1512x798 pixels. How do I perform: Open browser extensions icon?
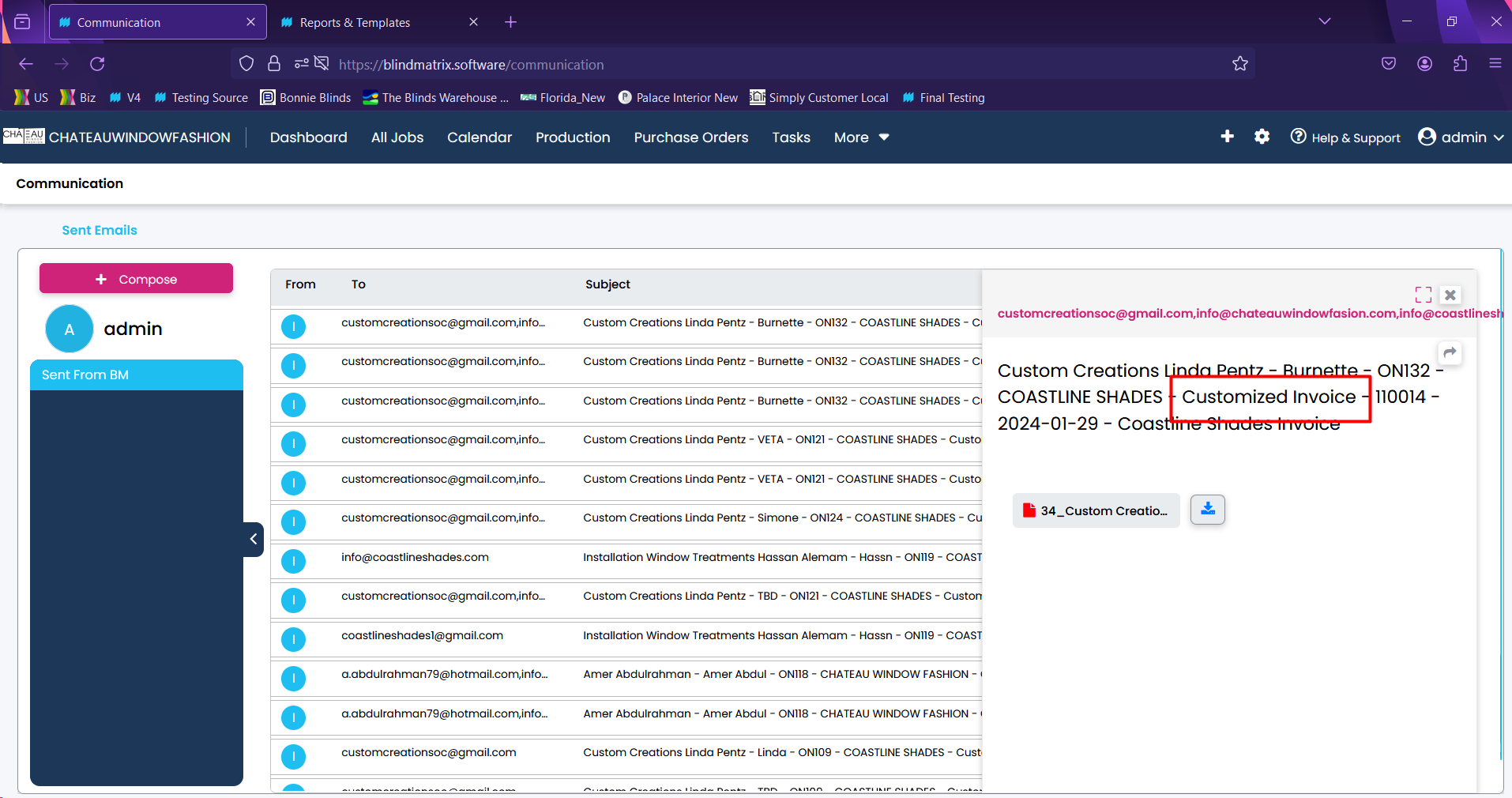pyautogui.click(x=1460, y=64)
